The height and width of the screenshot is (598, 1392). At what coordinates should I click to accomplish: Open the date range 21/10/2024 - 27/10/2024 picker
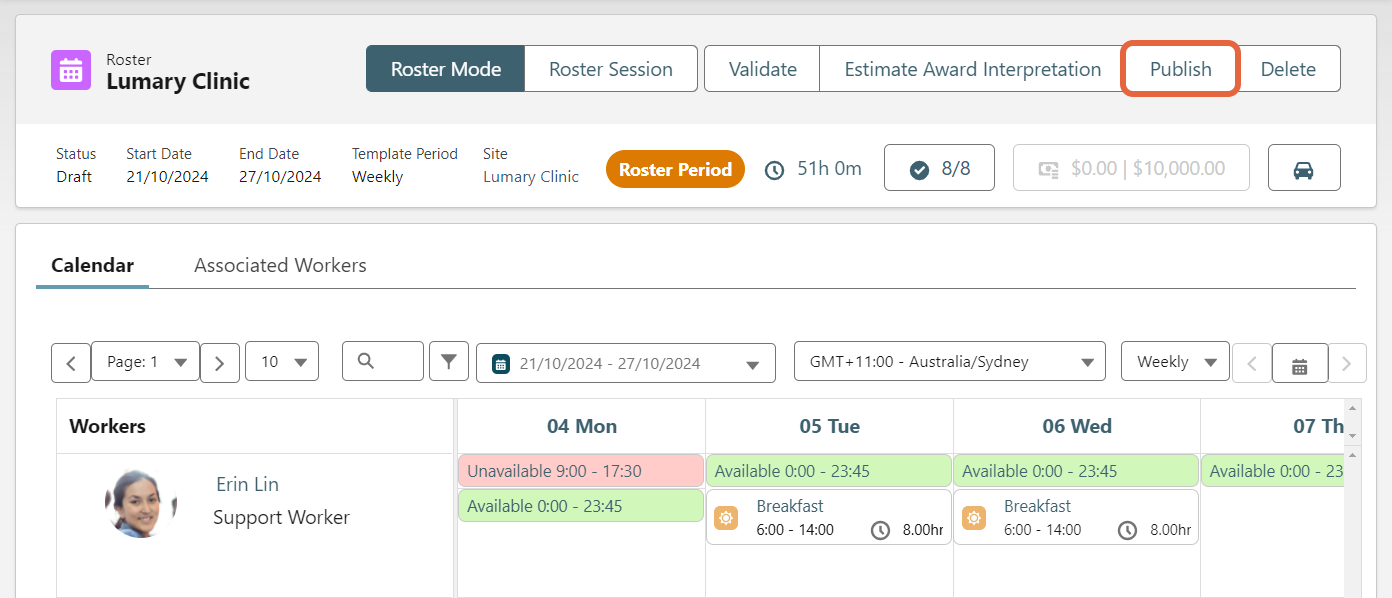[626, 362]
